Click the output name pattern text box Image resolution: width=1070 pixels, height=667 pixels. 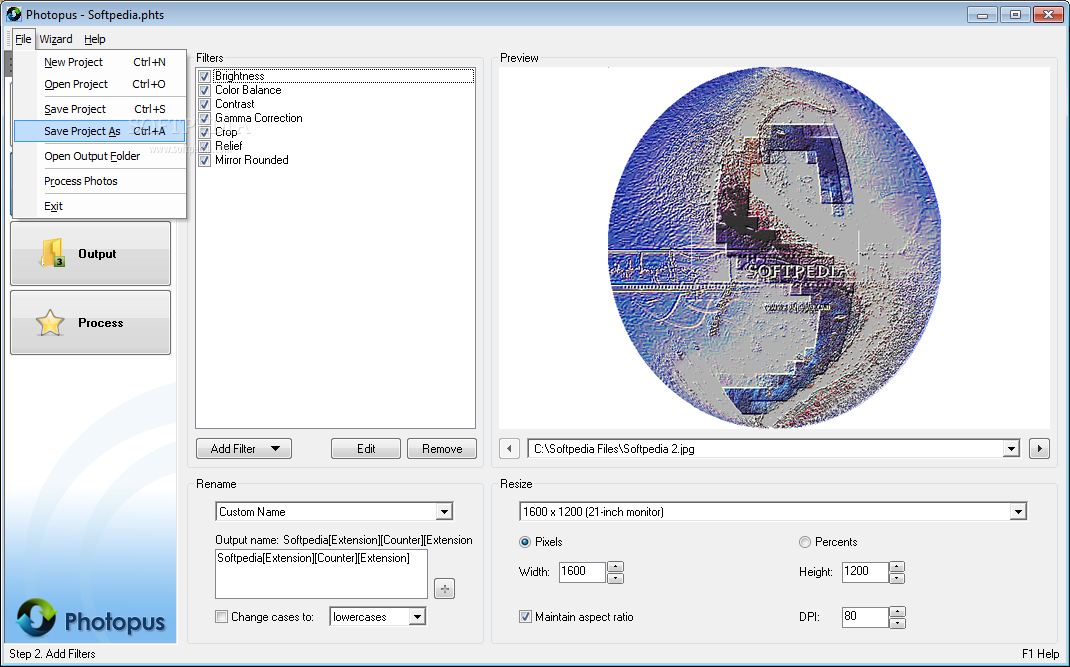tap(321, 574)
